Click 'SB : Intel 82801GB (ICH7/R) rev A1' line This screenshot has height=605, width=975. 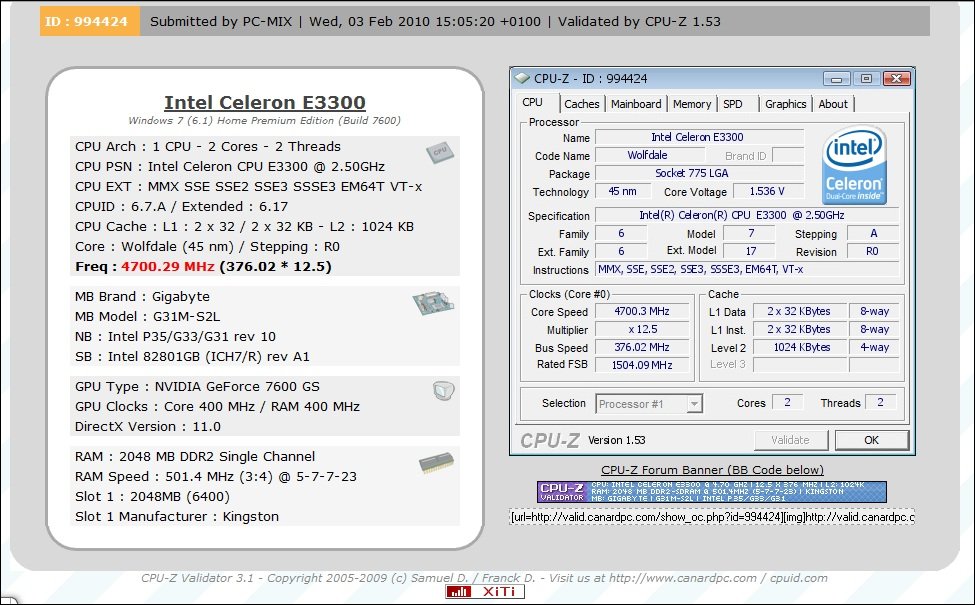(192, 357)
